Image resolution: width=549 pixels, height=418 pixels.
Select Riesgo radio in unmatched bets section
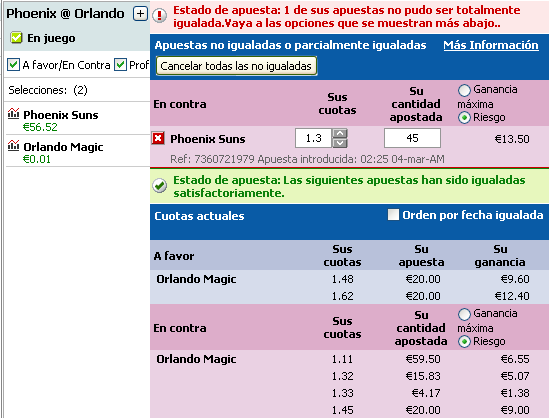click(464, 118)
